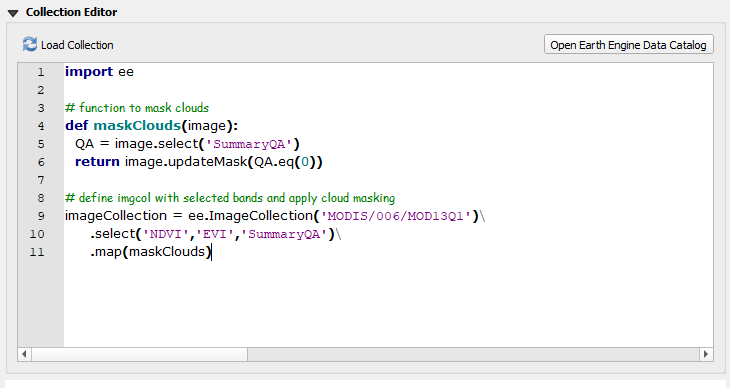Click line number 4 in gutter

point(41,126)
